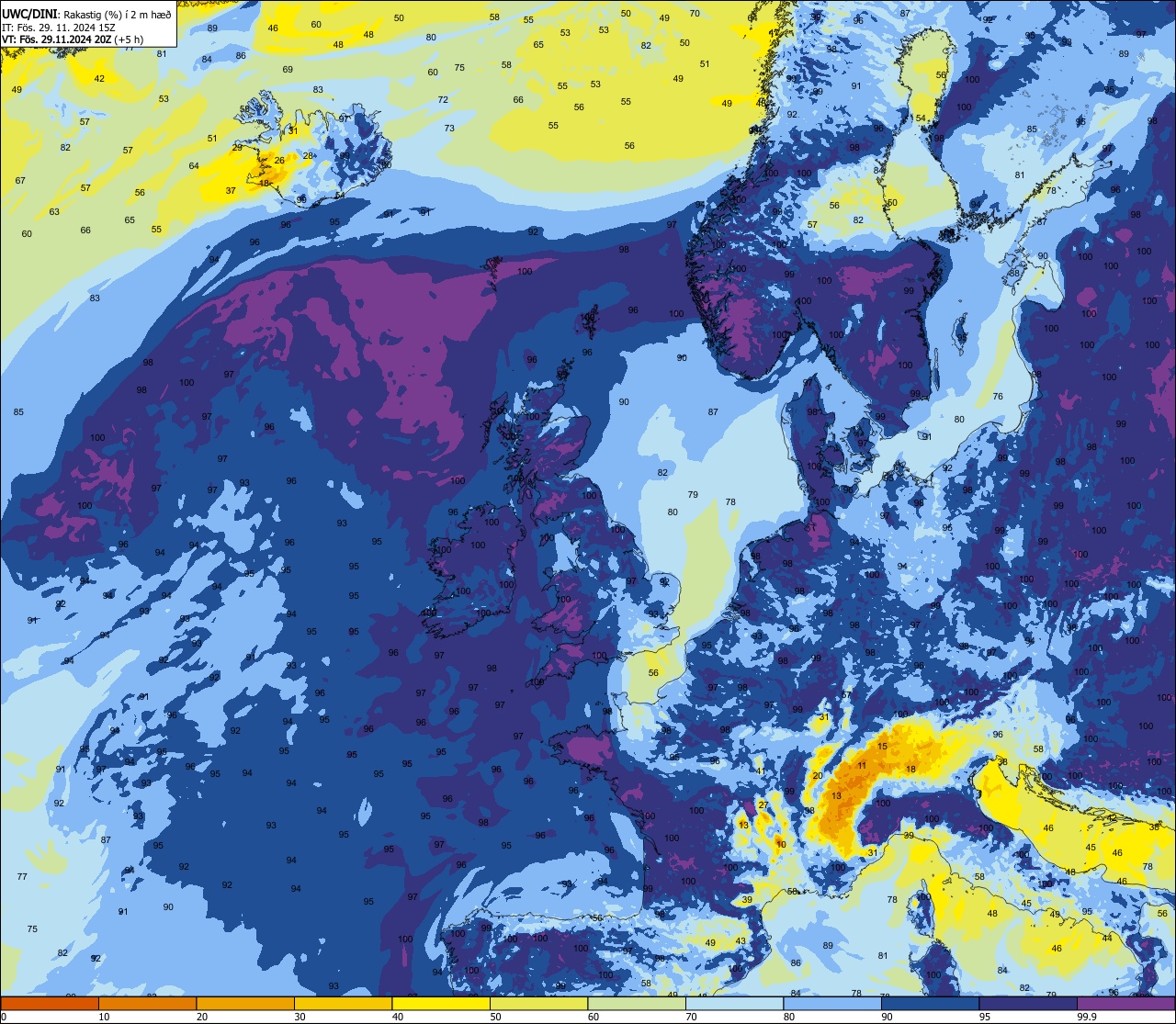Screen dimensions: 1176x1024
Task: Click the map value '37' southwest of Iceland
Action: (x=231, y=191)
